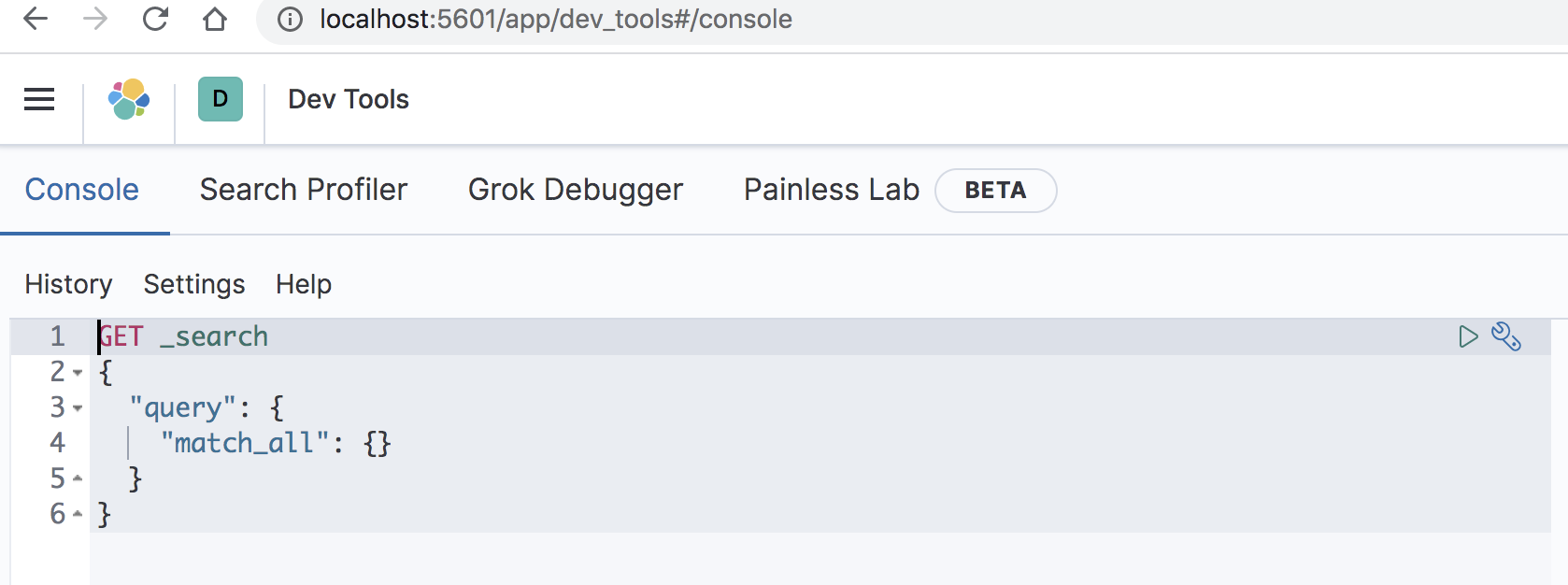1568x585 pixels.
Task: Click the site information icon in address bar
Action: coord(290,19)
